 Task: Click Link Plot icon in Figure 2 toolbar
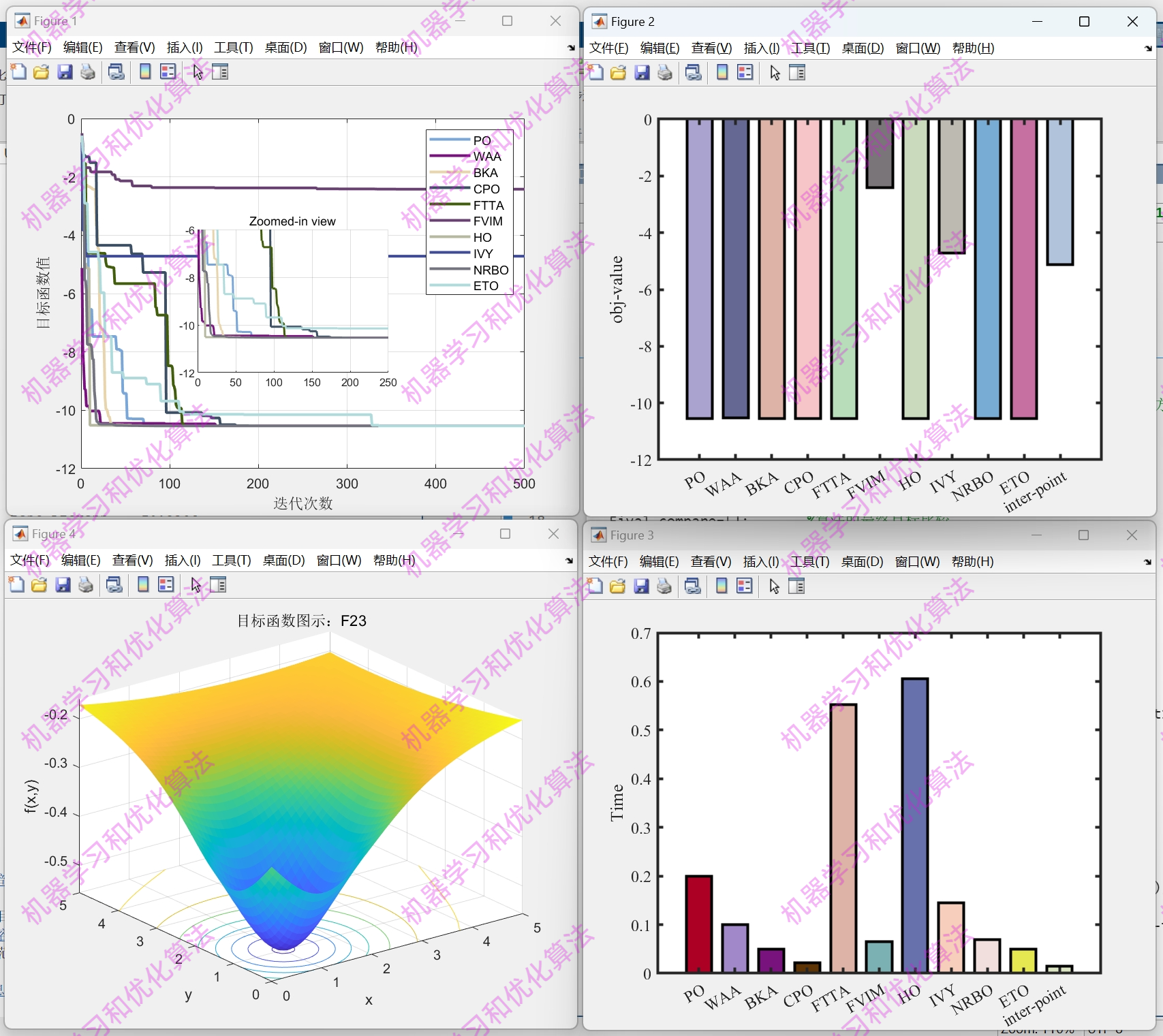[x=694, y=72]
